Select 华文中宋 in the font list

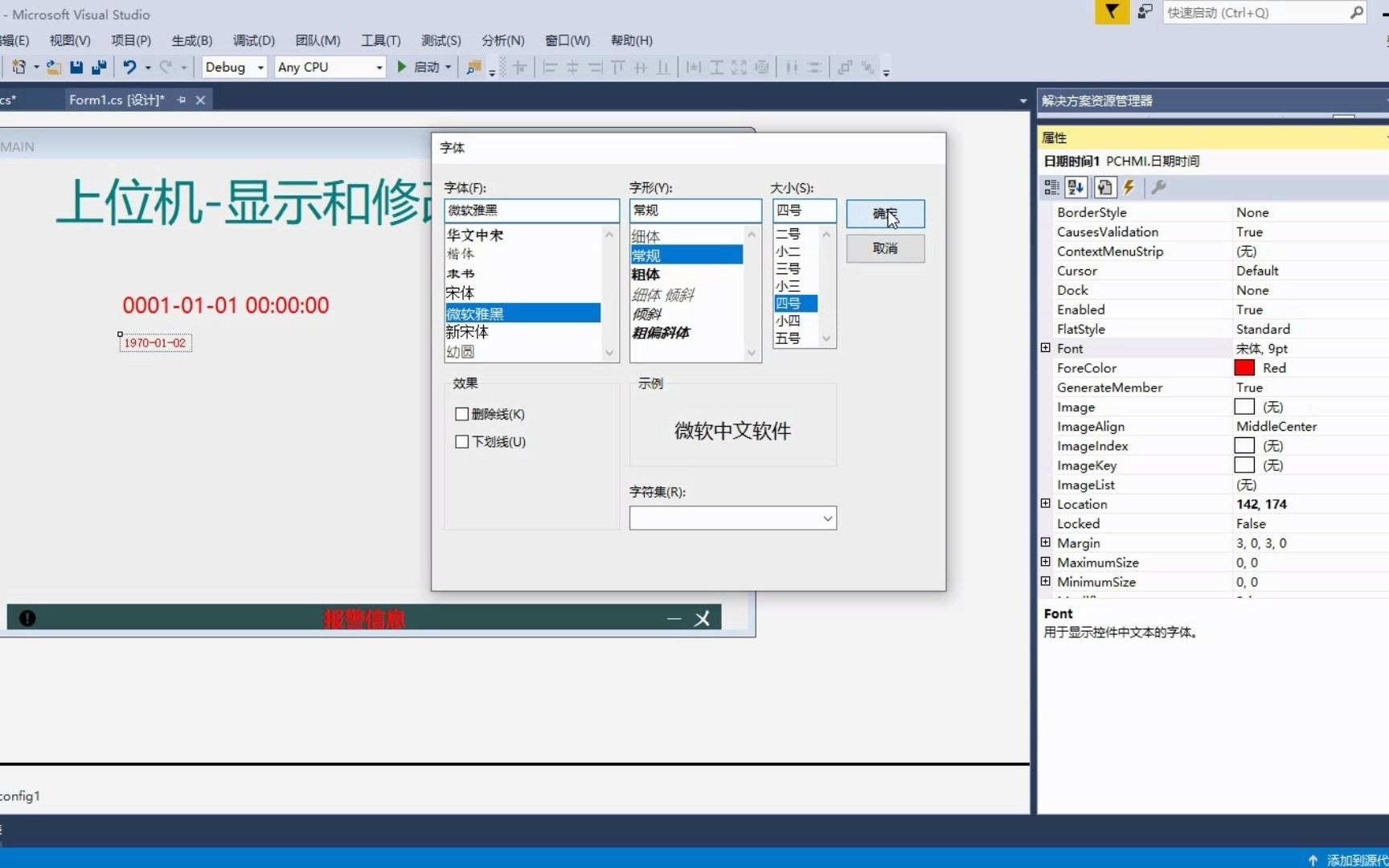[x=475, y=235]
